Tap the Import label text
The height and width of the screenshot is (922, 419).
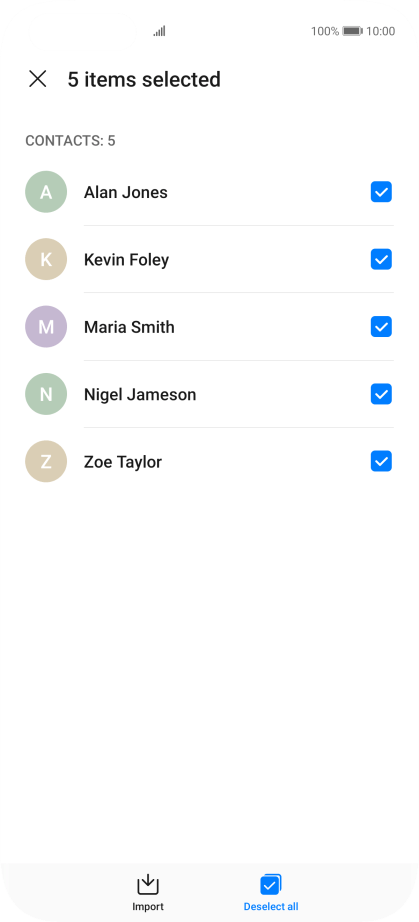[x=148, y=907]
